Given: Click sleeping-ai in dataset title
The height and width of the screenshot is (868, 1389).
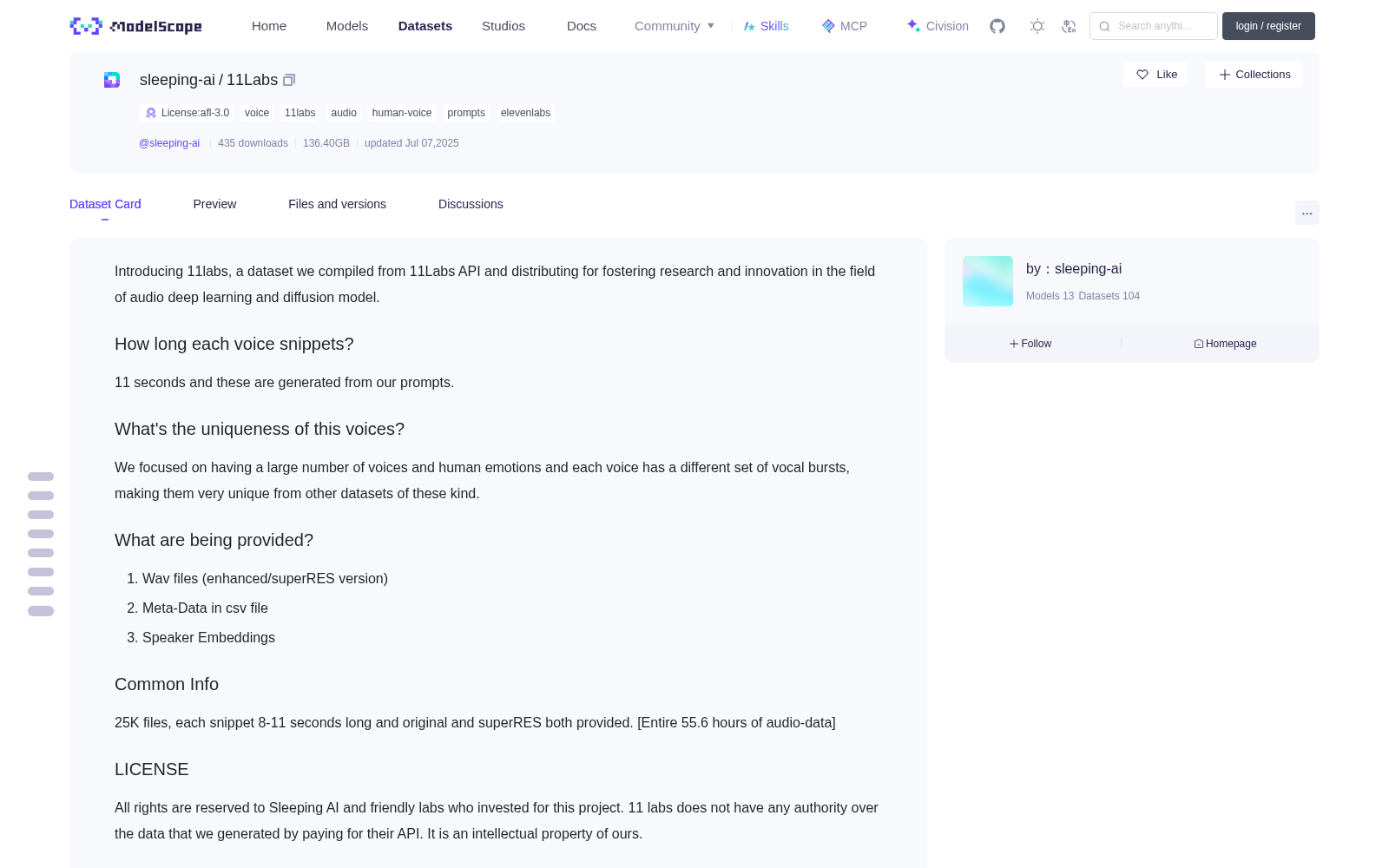Looking at the screenshot, I should [x=177, y=80].
